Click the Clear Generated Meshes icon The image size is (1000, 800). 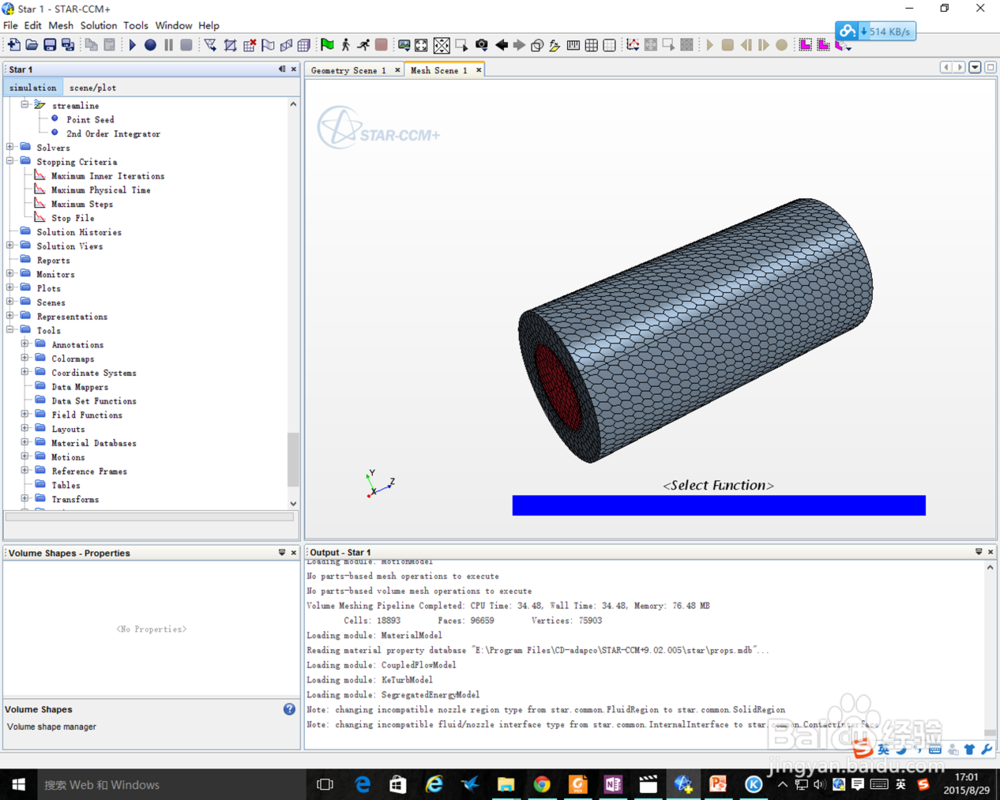coord(249,45)
